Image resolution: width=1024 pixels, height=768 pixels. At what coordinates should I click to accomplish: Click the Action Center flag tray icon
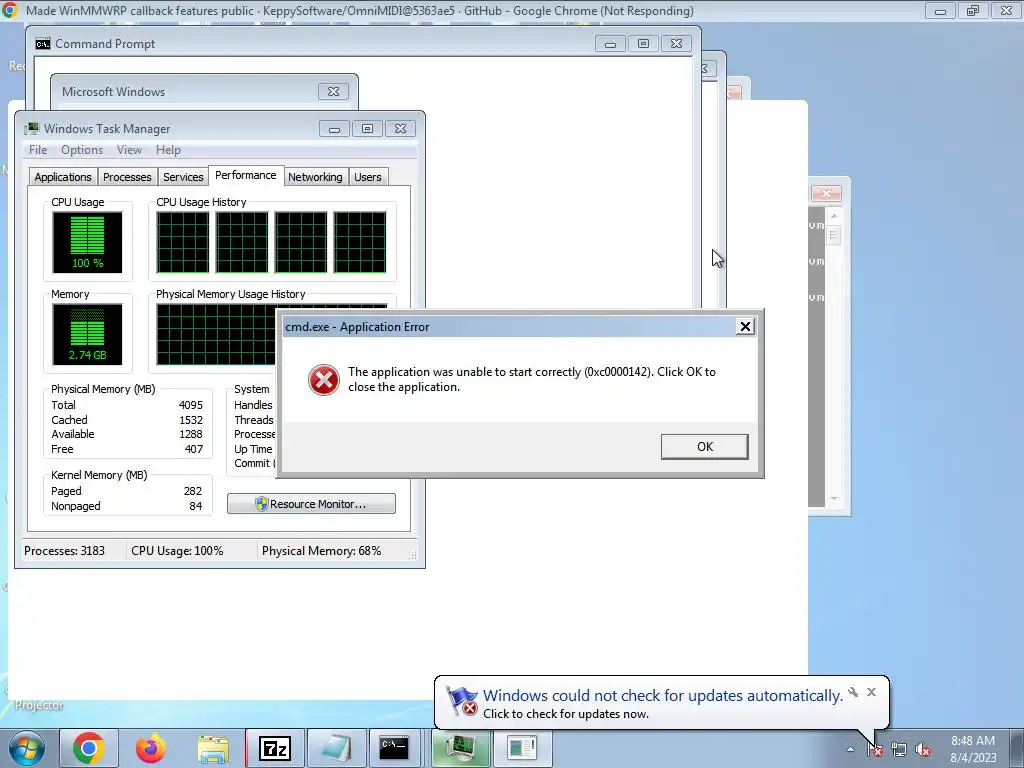(875, 750)
